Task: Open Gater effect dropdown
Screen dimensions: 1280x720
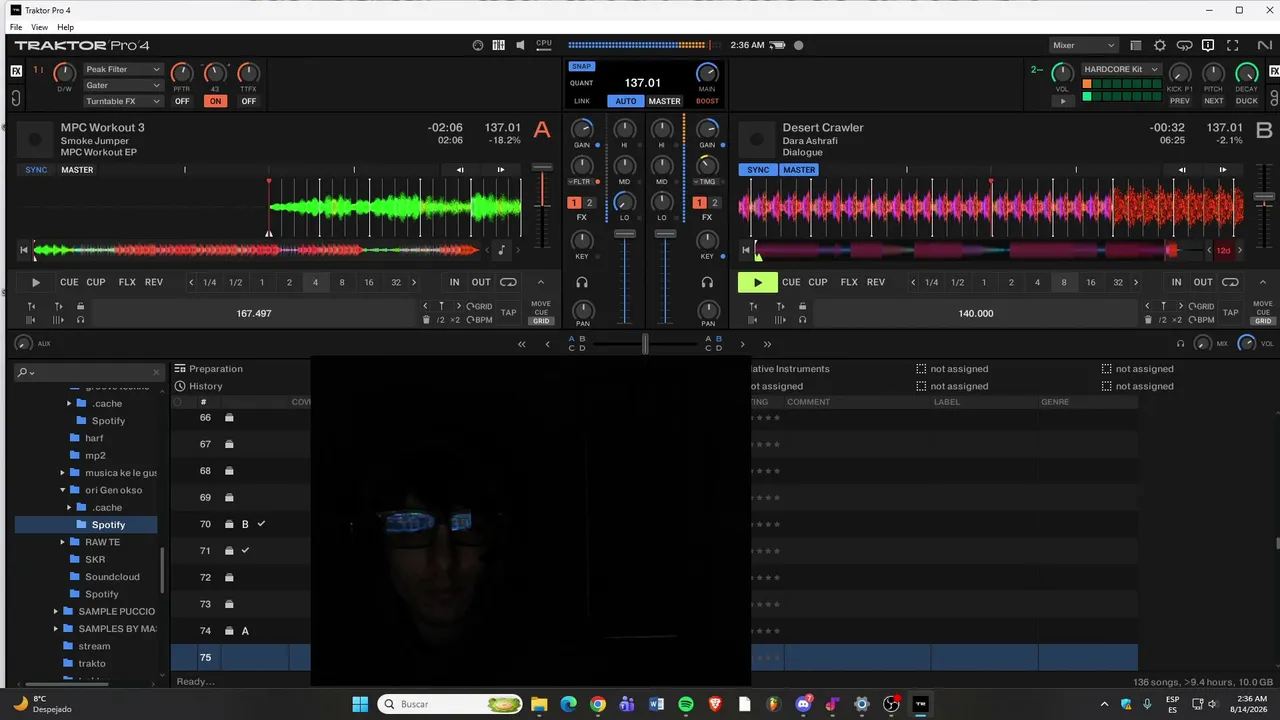Action: [x=122, y=86]
